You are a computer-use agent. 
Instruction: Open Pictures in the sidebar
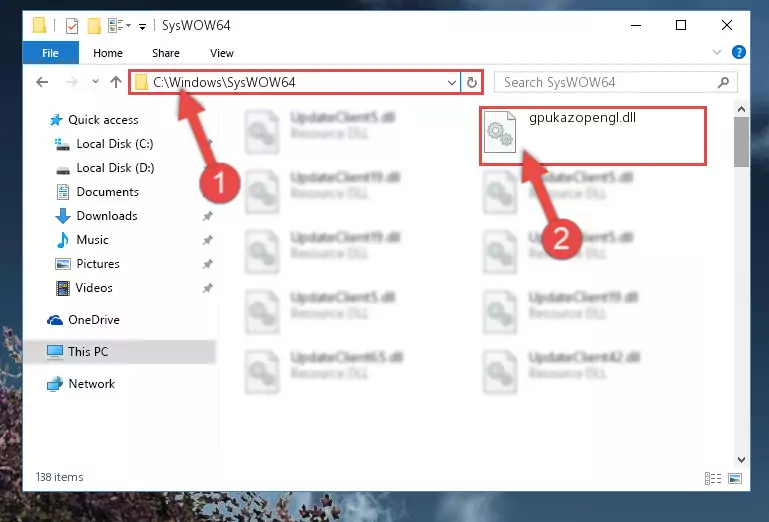coord(98,264)
